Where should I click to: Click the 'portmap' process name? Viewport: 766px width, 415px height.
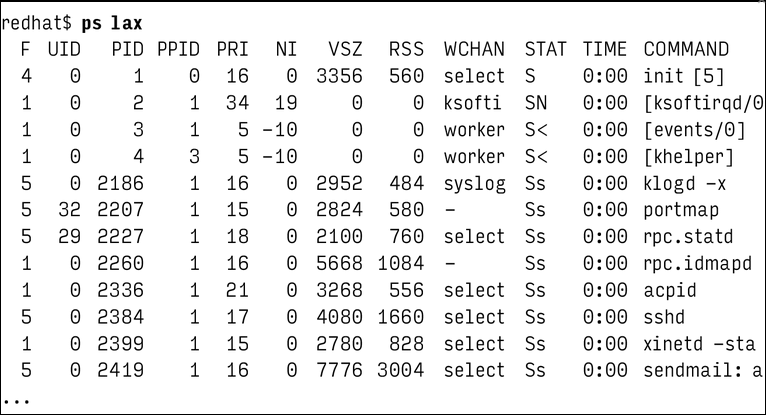tap(681, 210)
